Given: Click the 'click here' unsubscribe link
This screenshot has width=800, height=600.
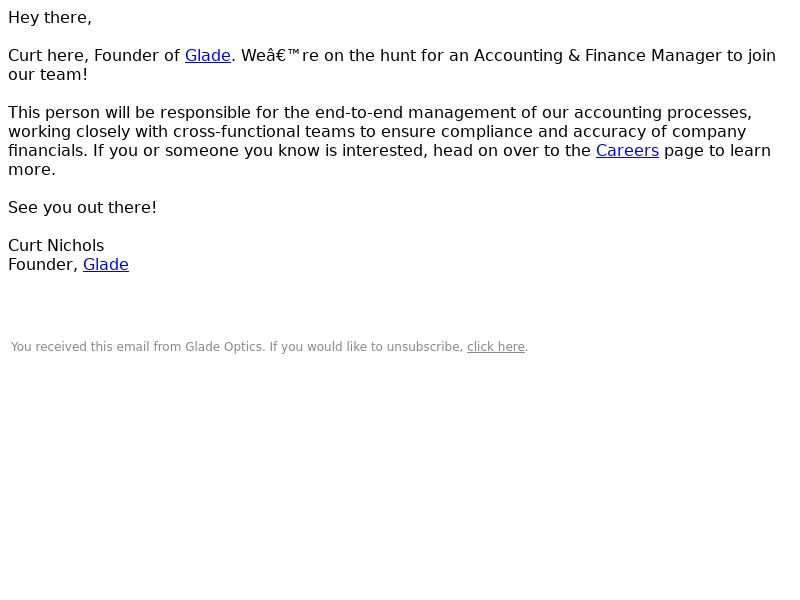Looking at the screenshot, I should point(495,347).
